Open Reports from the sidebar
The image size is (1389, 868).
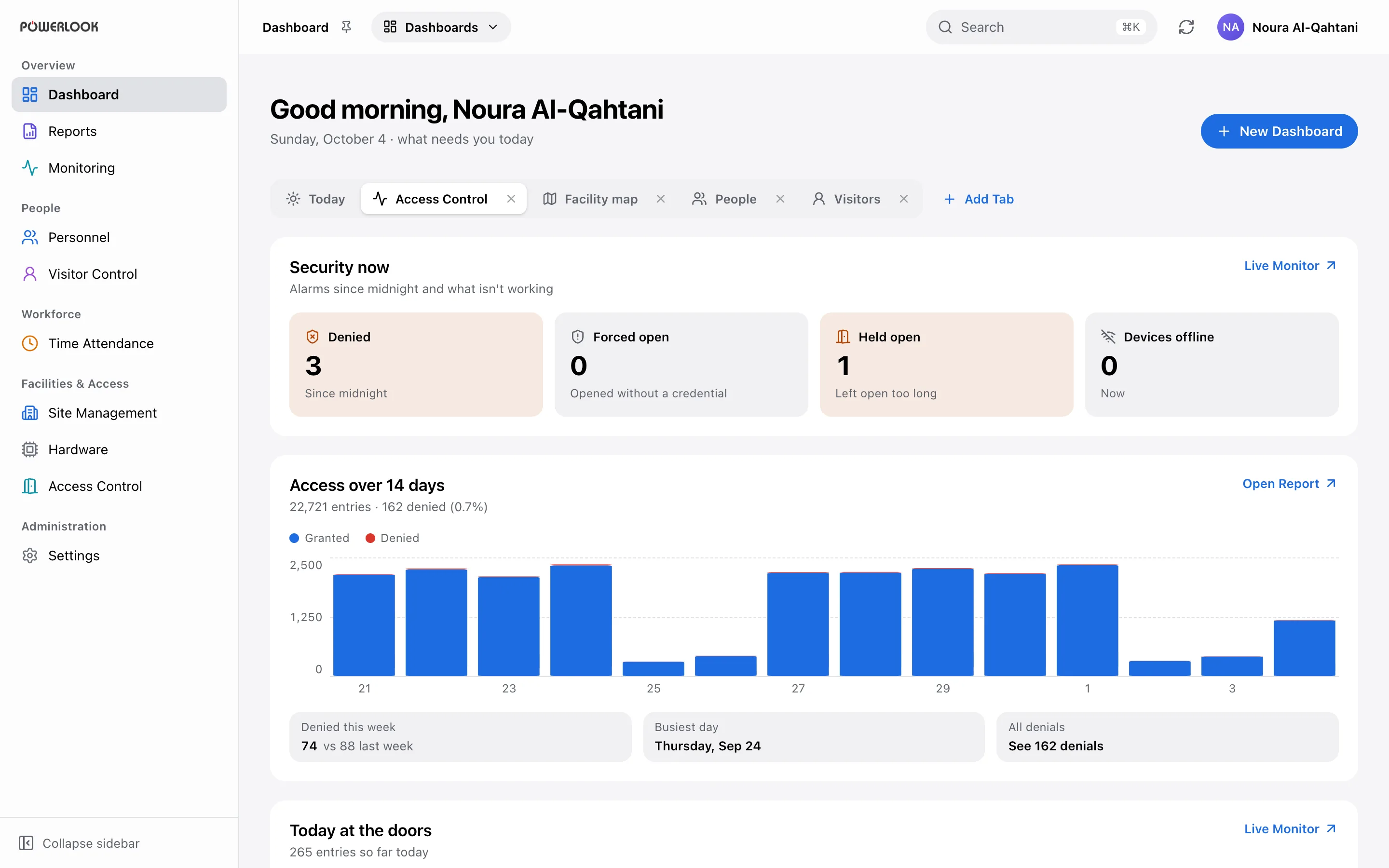(119, 132)
